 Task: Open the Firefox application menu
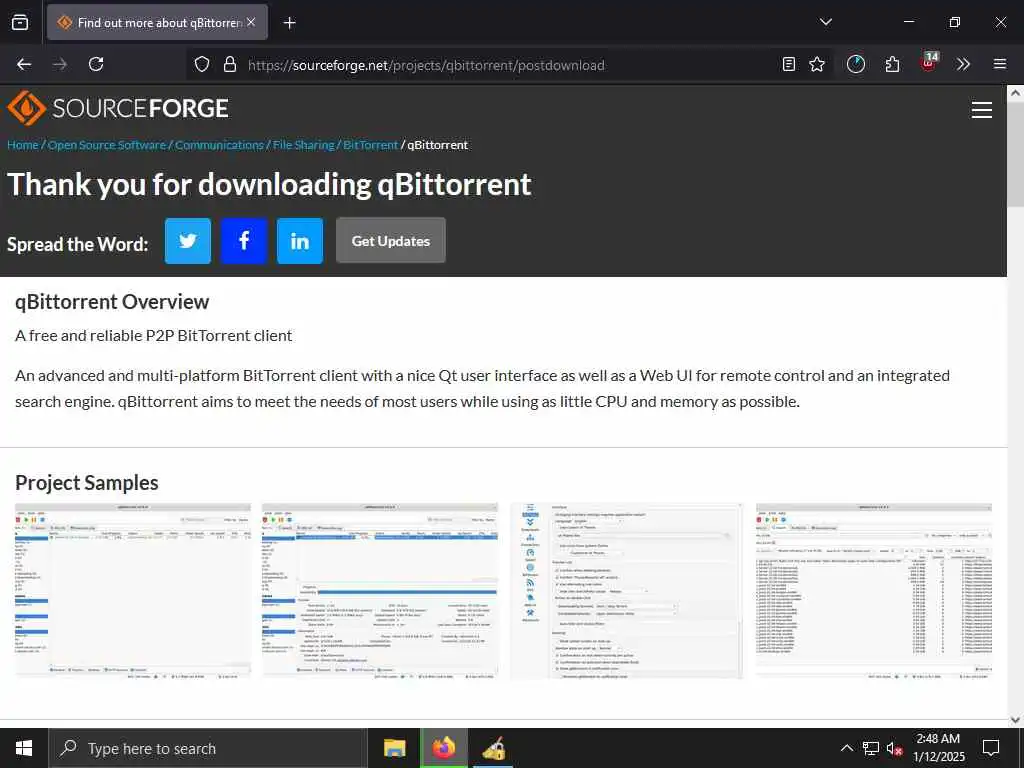coord(1000,64)
